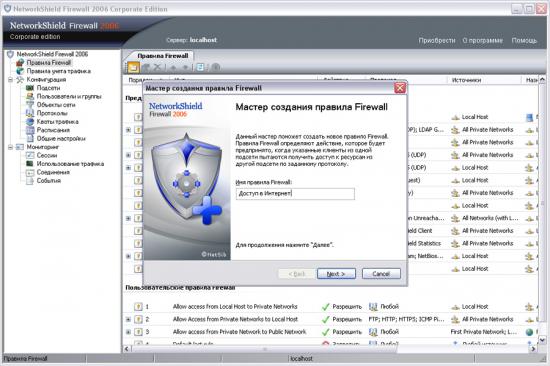Open the Сессии monitoring node
Viewport: 550px width, 366px height.
coord(47,155)
